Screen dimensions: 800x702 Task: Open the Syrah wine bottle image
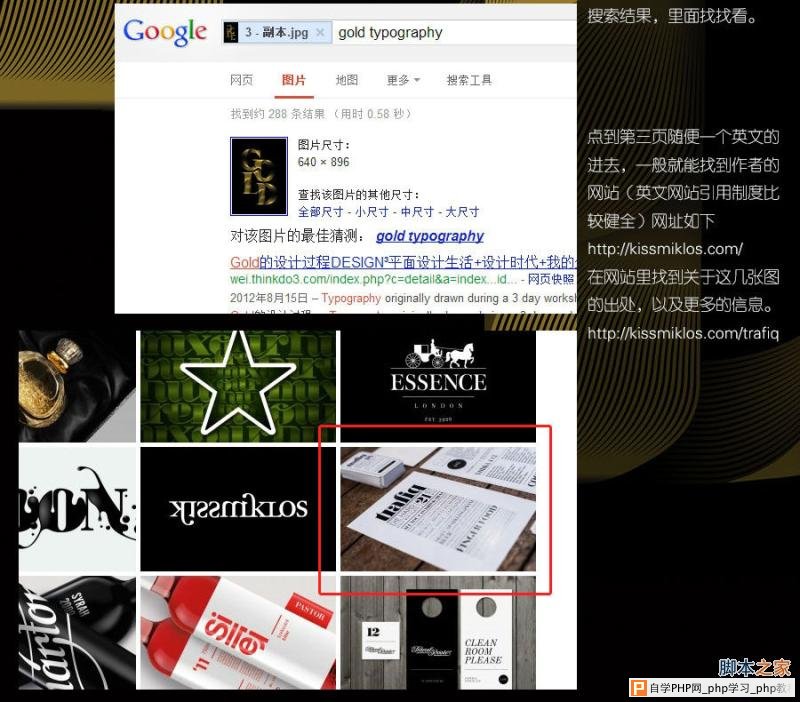coord(78,633)
